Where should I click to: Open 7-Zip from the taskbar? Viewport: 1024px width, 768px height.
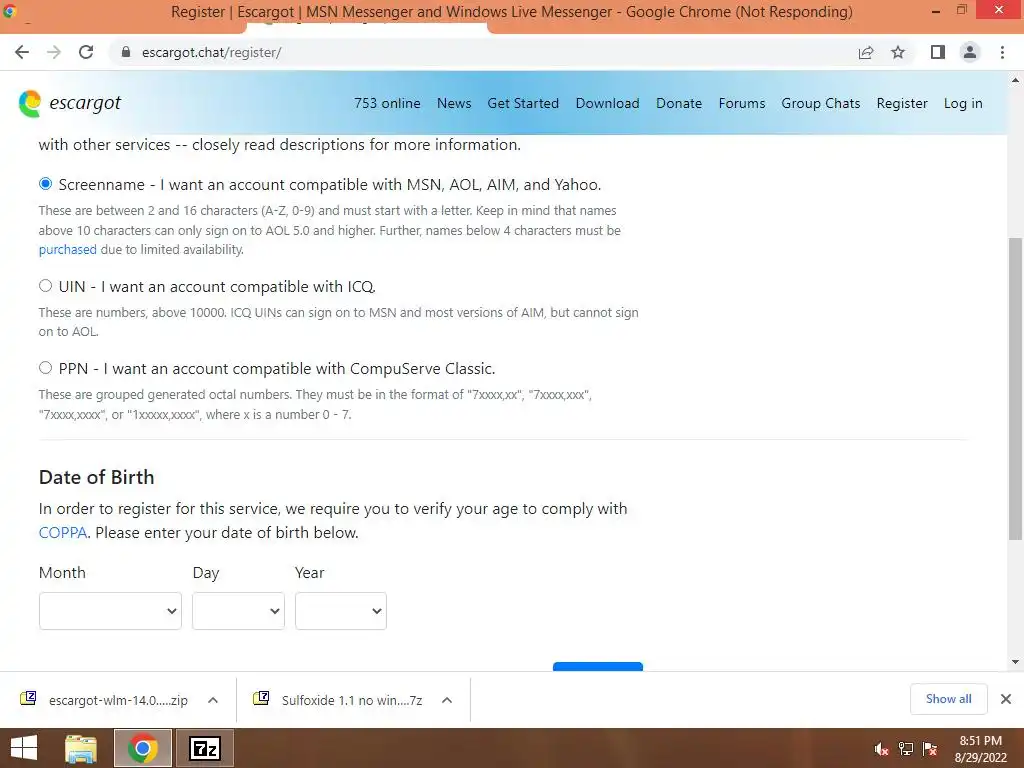coord(204,748)
